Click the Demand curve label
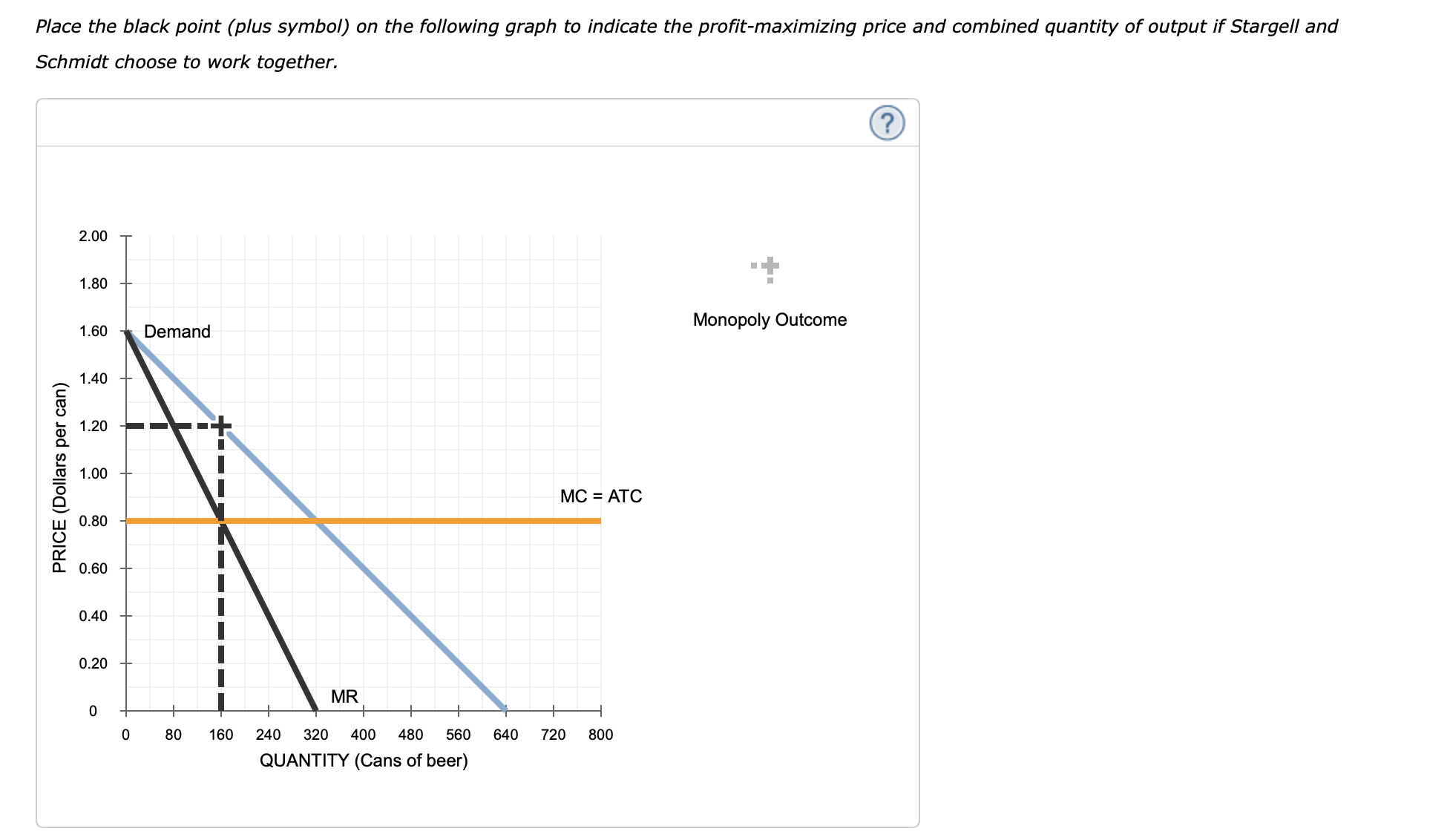The height and width of the screenshot is (840, 1450). 177,332
